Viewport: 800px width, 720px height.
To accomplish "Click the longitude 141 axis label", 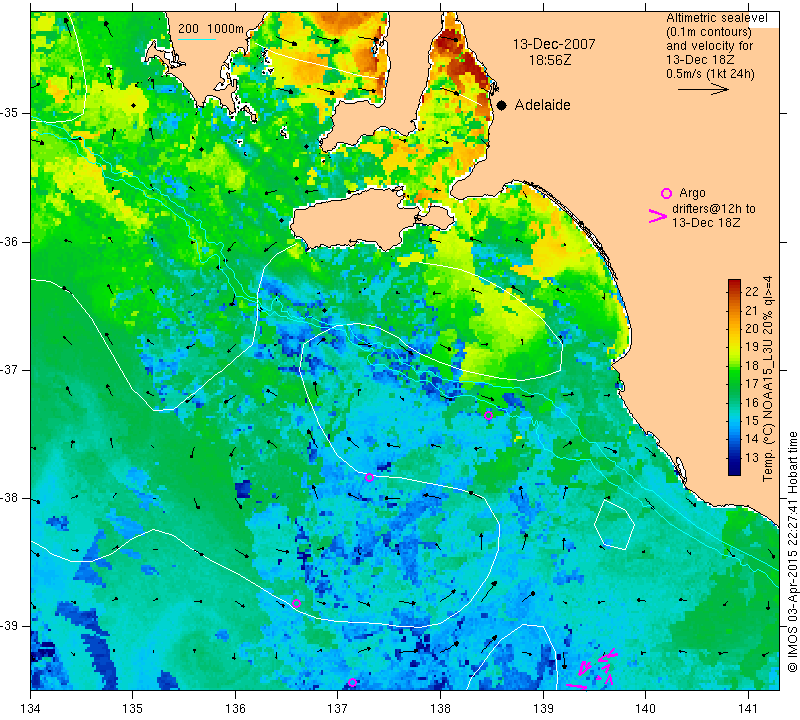I will tap(748, 709).
